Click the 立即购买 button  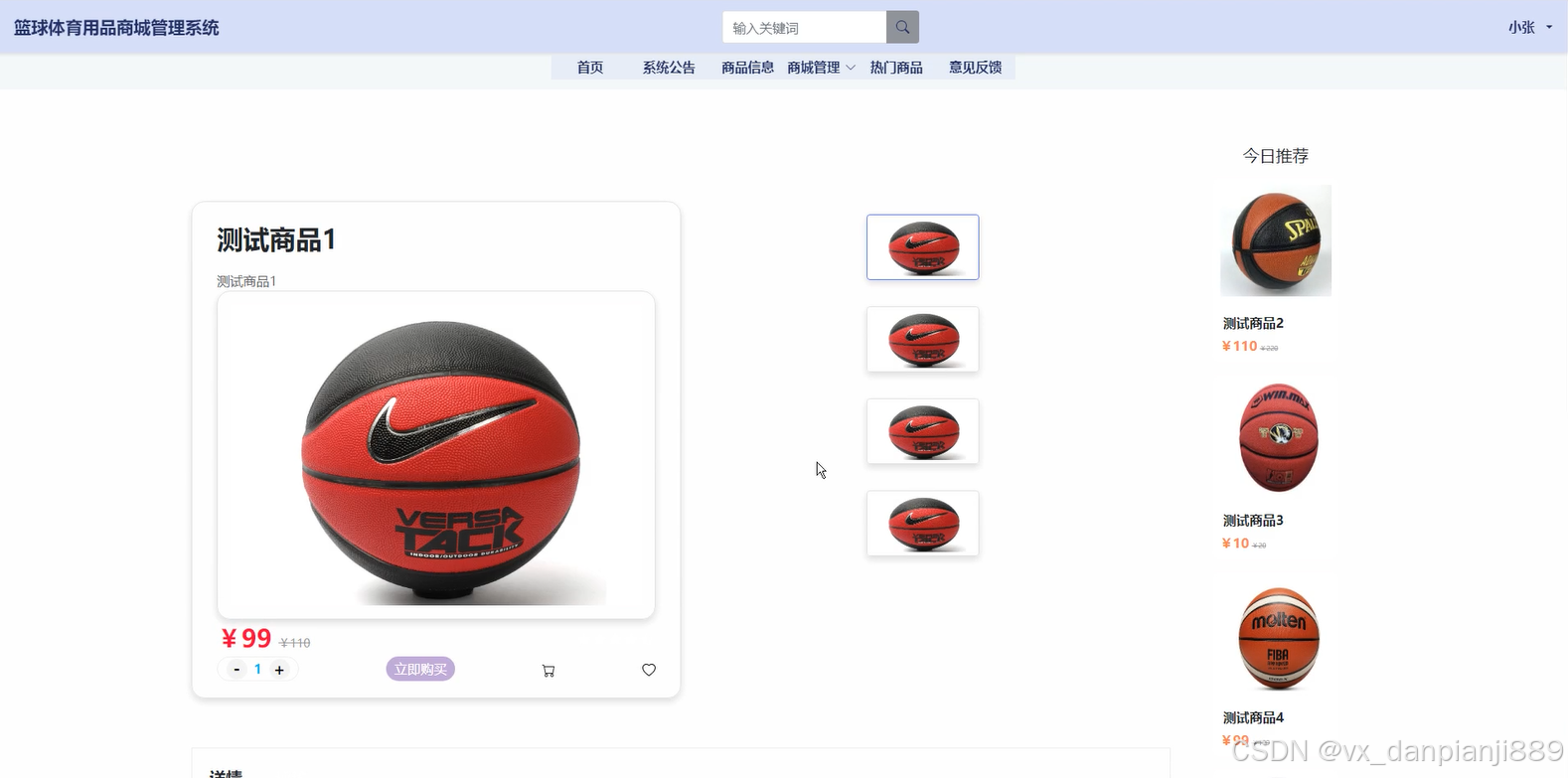[x=420, y=670]
